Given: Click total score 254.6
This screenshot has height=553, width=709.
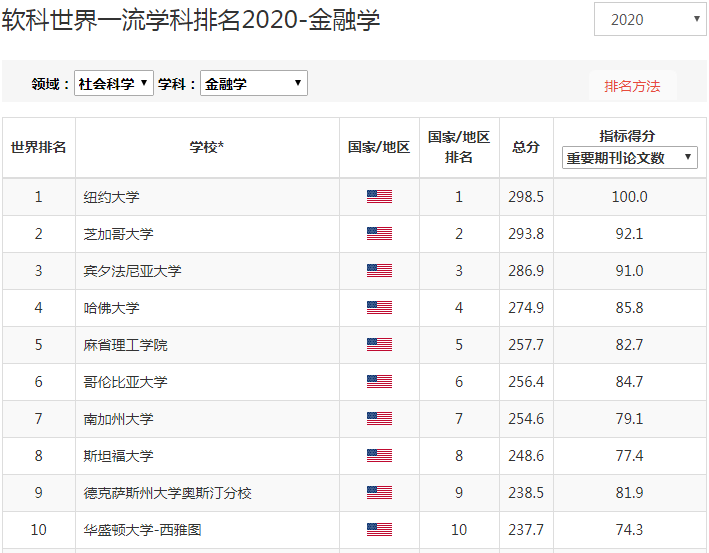Looking at the screenshot, I should point(526,419).
